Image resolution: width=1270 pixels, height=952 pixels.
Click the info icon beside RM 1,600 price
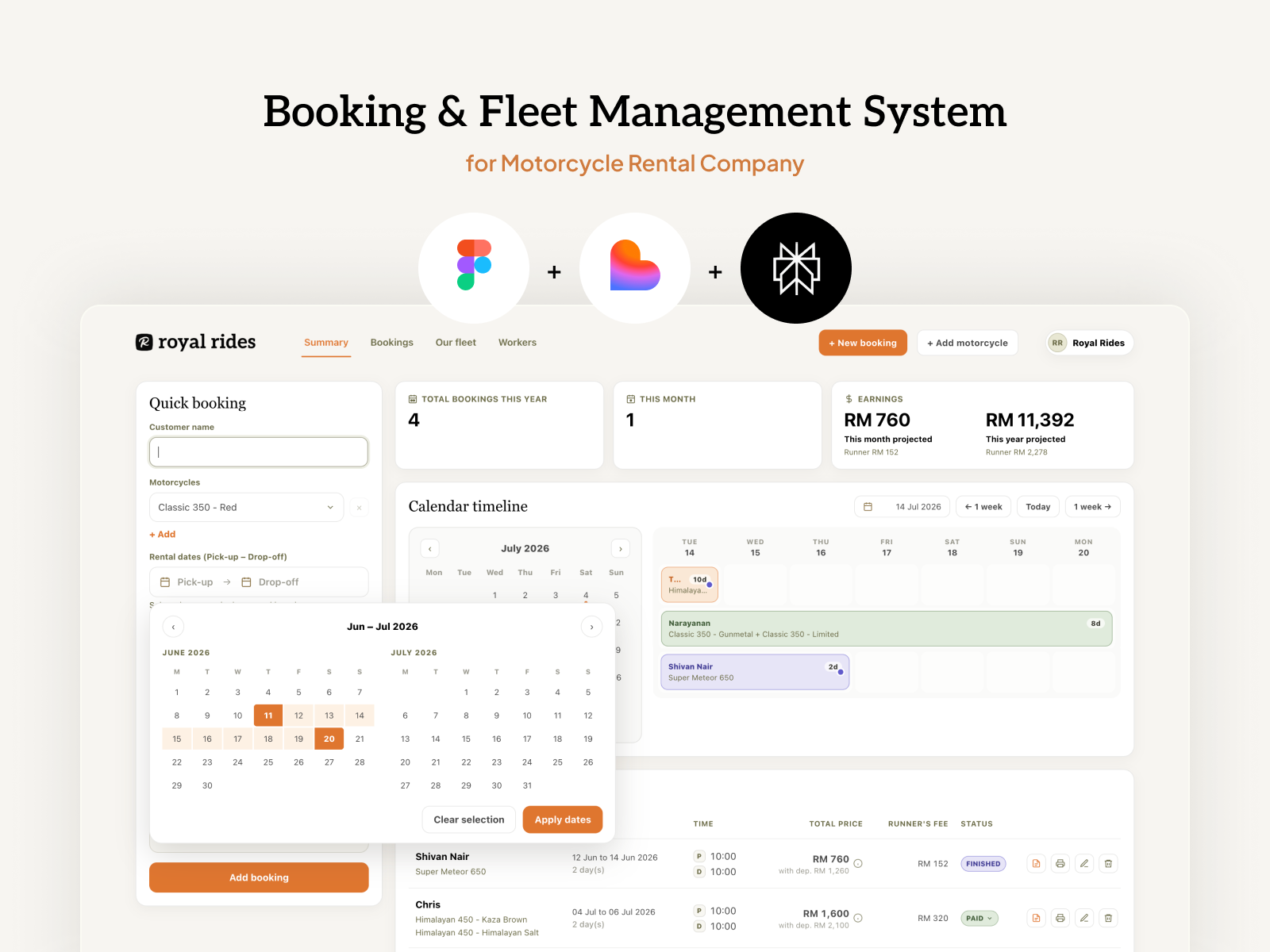coord(858,918)
